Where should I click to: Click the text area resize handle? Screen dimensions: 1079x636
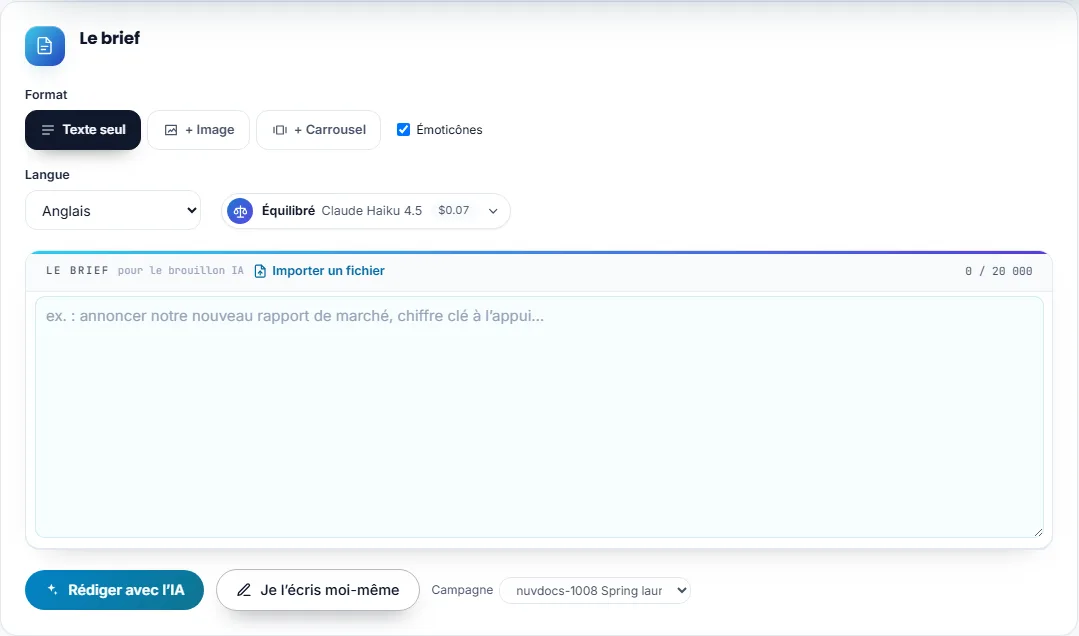1038,531
